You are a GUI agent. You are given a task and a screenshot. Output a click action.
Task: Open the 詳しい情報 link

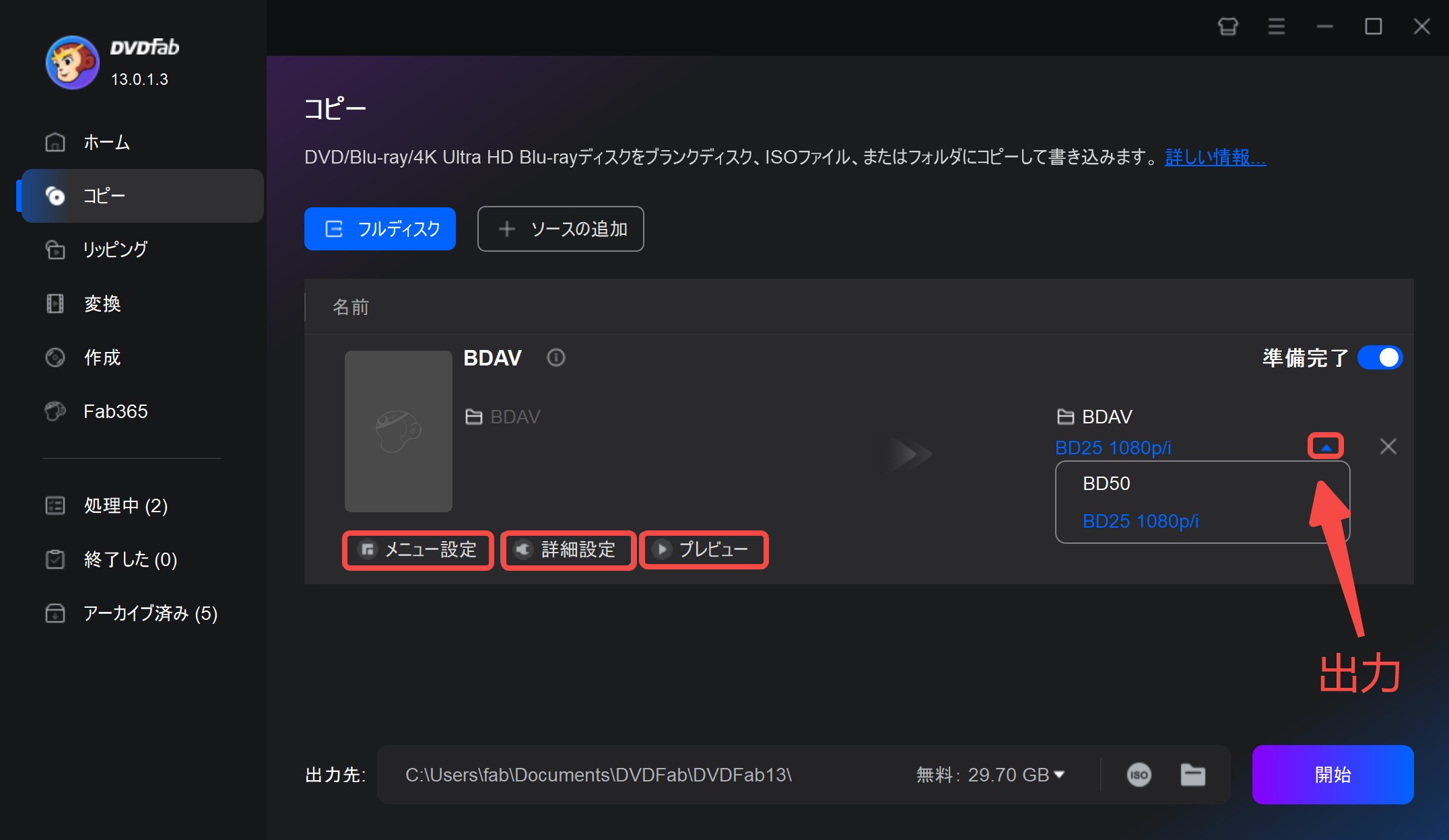(1215, 157)
